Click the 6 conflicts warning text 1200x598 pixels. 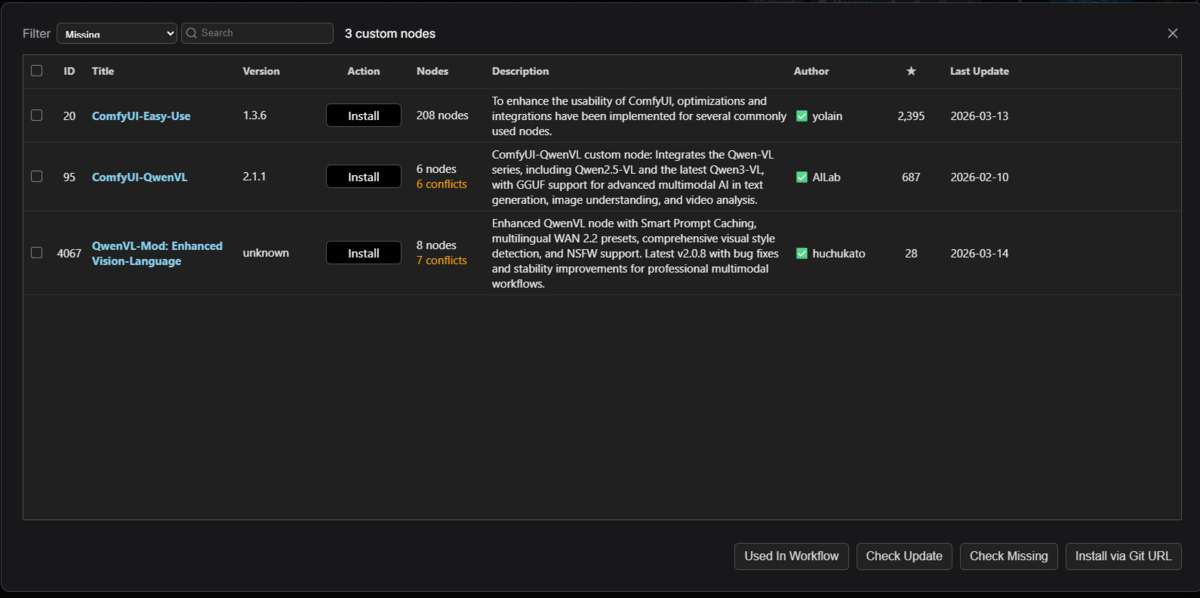pos(441,184)
